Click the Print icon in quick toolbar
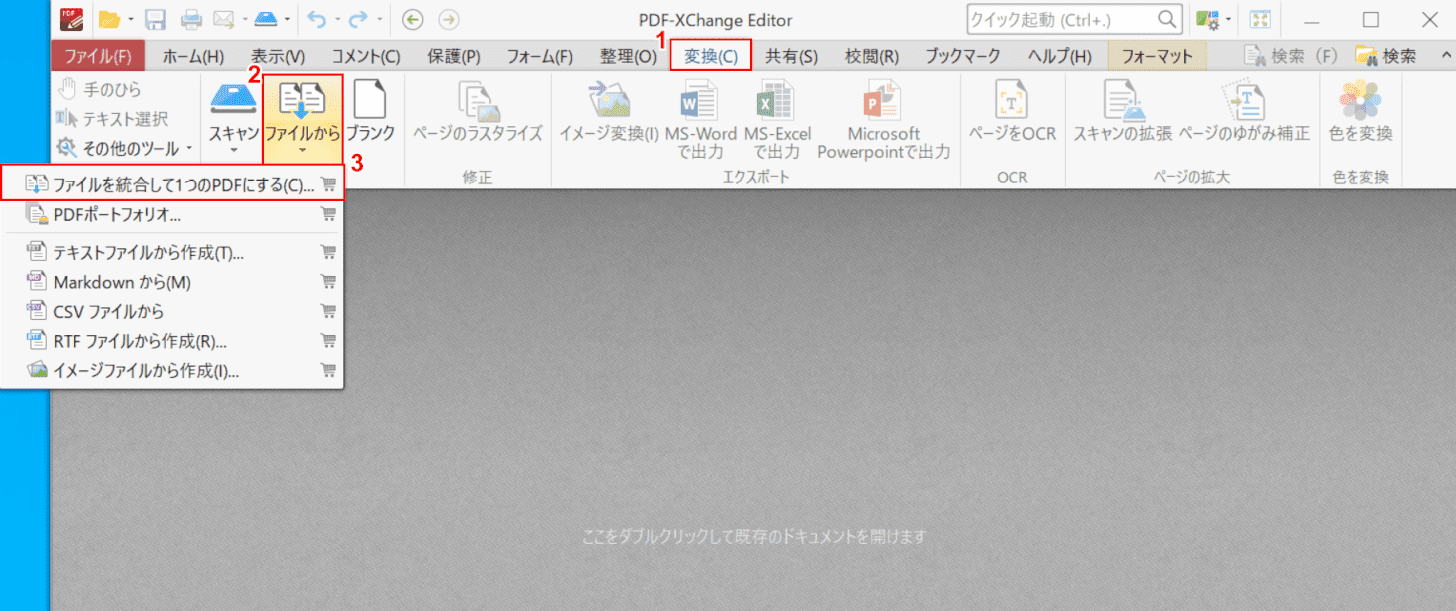 (192, 19)
